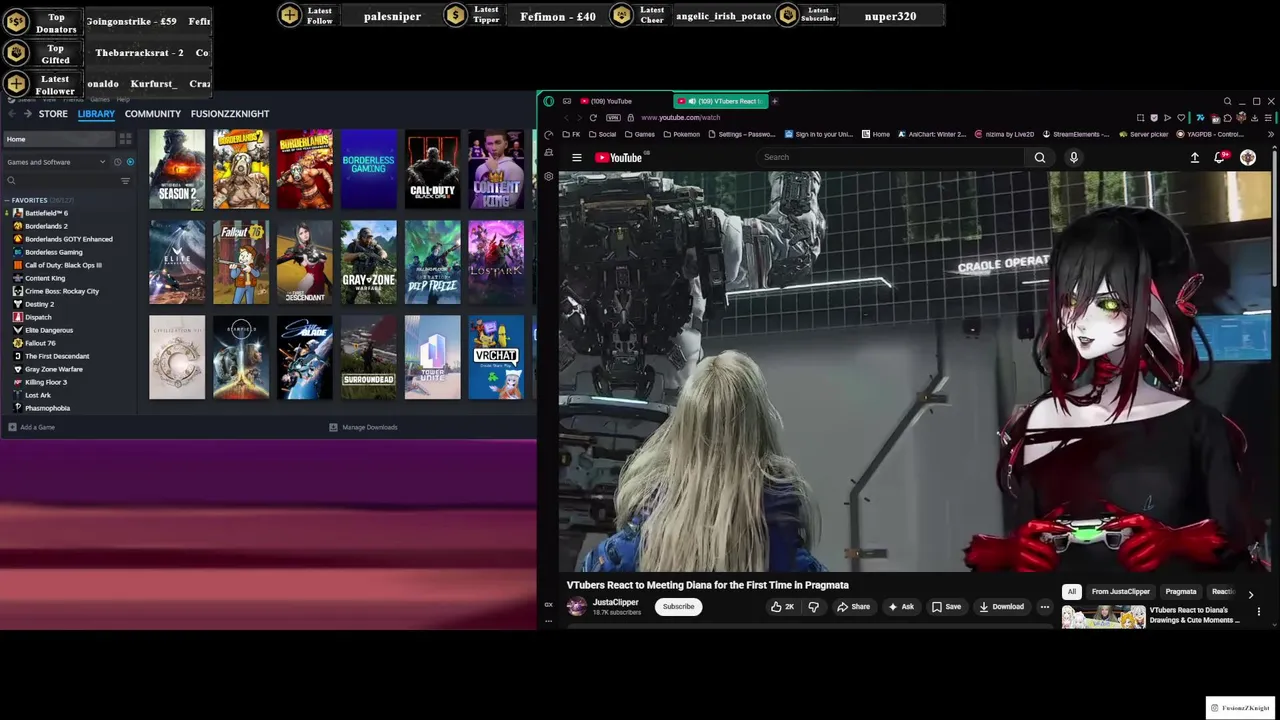Select the All filter chip
The image size is (1280, 720).
(x=1071, y=592)
